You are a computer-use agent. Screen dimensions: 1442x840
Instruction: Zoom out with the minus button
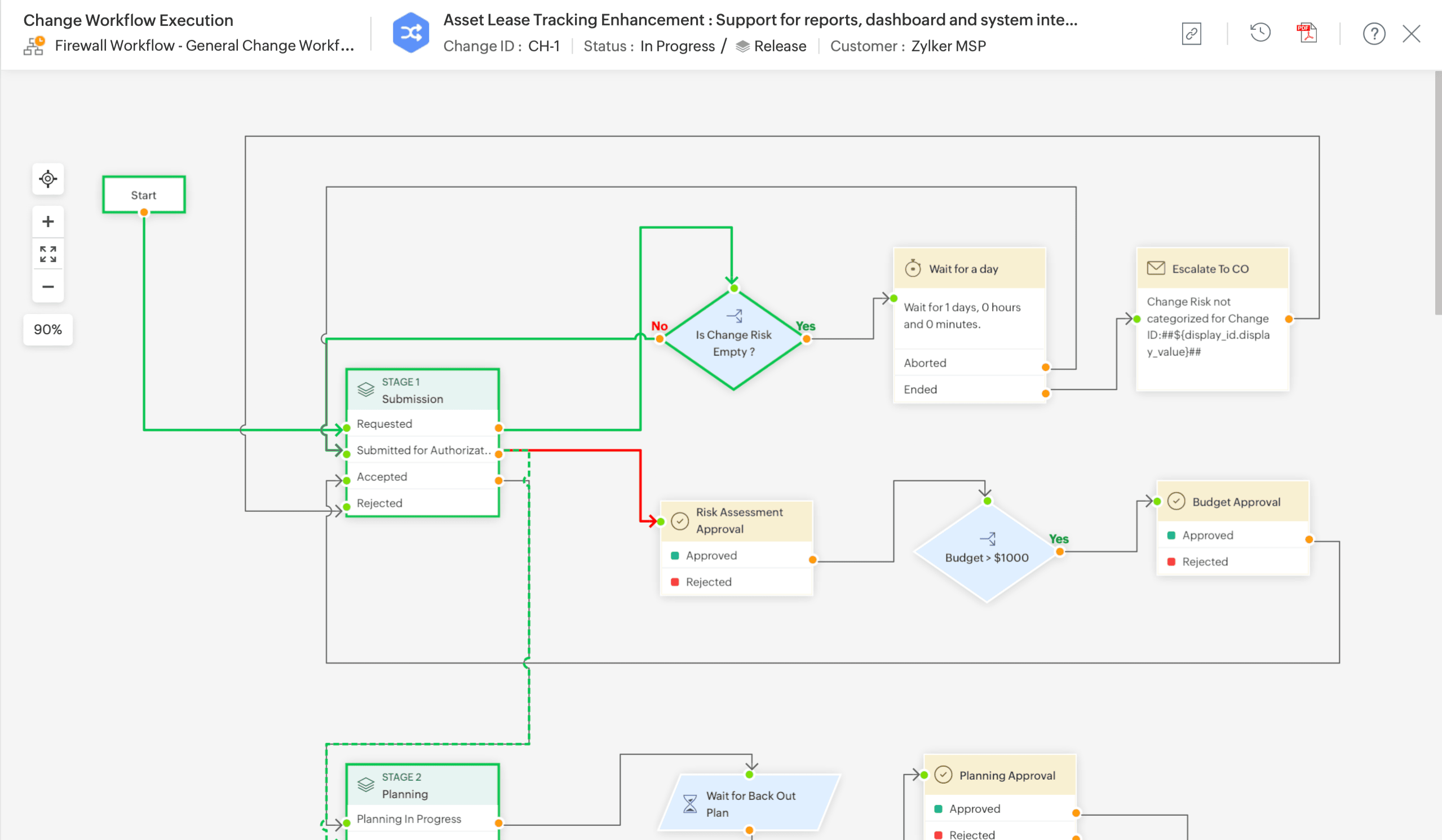click(x=48, y=286)
